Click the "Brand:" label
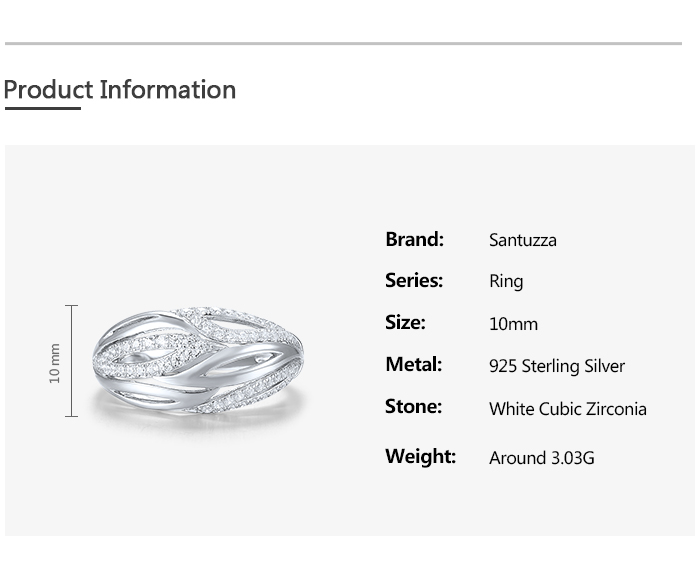This screenshot has width=700, height=588. [x=414, y=240]
